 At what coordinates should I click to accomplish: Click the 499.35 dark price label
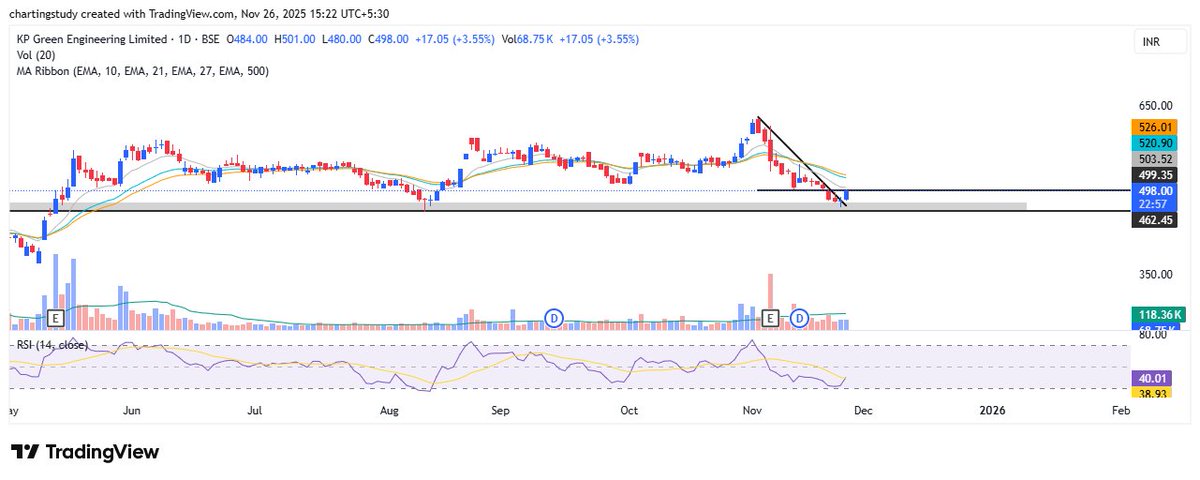tap(1152, 174)
